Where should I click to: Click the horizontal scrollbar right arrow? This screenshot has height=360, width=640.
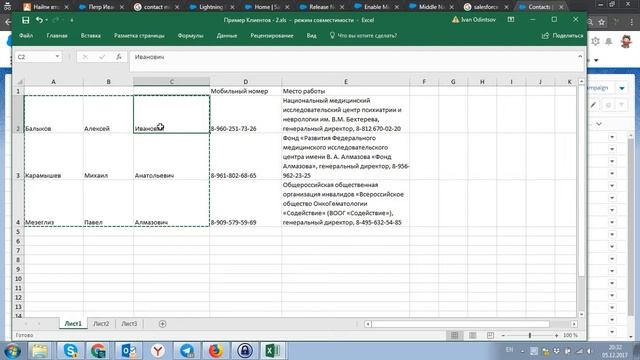pyautogui.click(x=574, y=324)
